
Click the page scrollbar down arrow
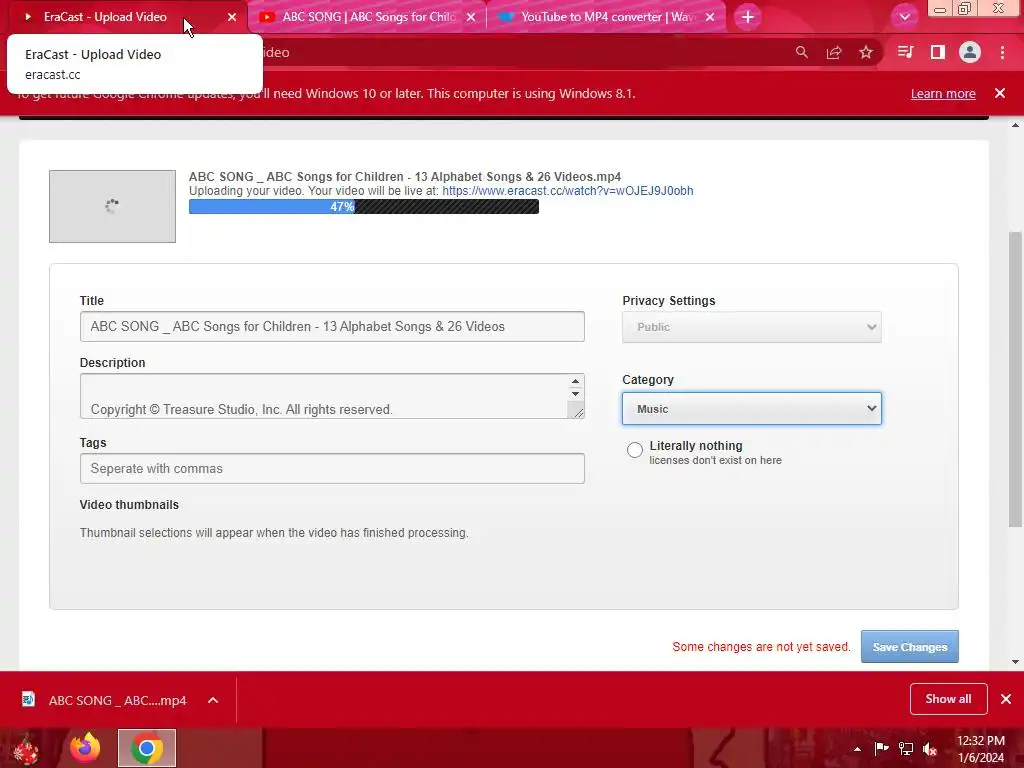(x=1015, y=662)
